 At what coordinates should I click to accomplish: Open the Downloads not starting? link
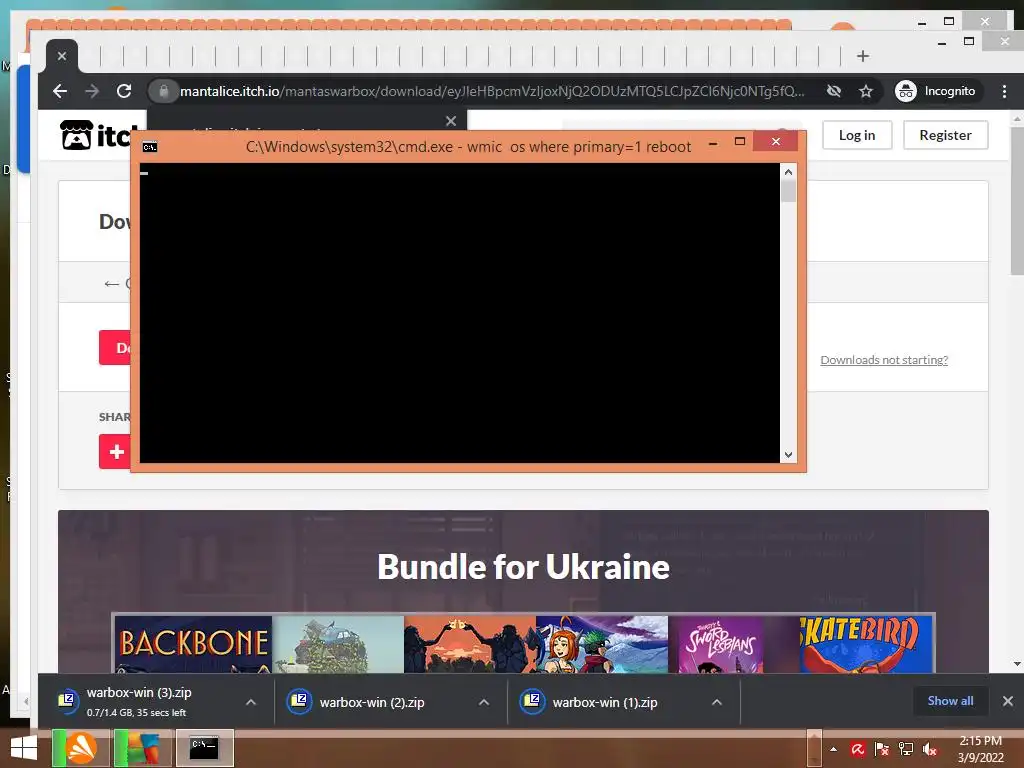point(884,360)
